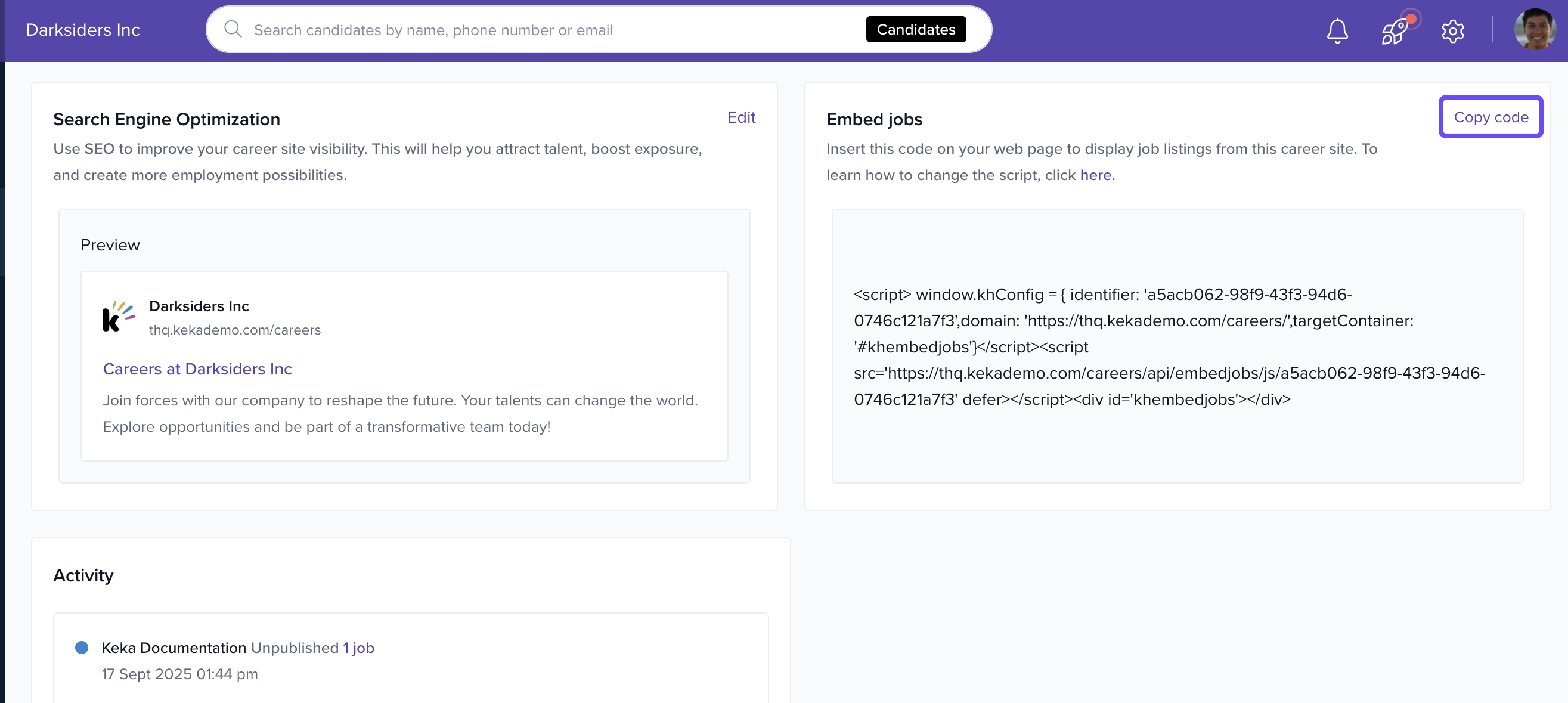The image size is (1568, 703).
Task: Click the SEO preview description text
Action: click(x=400, y=413)
